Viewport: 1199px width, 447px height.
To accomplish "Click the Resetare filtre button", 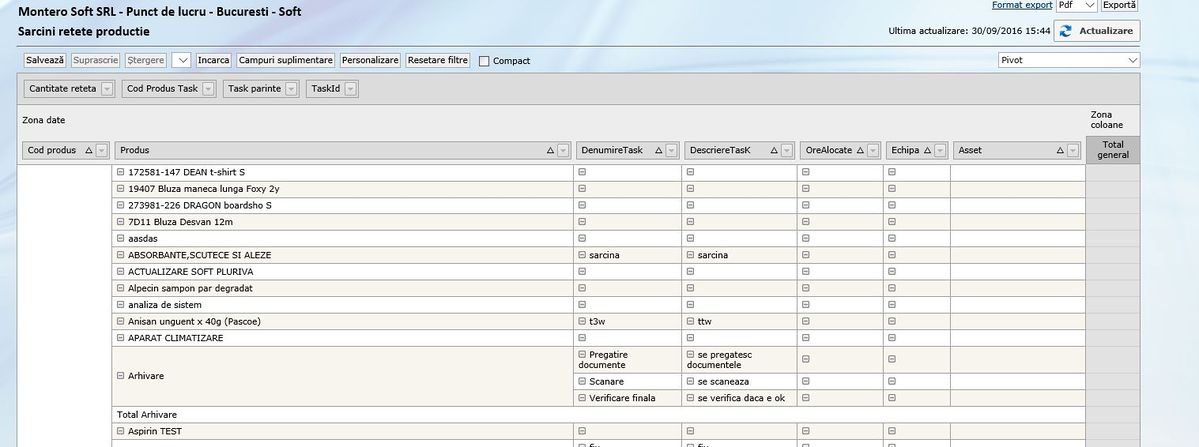I will pyautogui.click(x=438, y=60).
